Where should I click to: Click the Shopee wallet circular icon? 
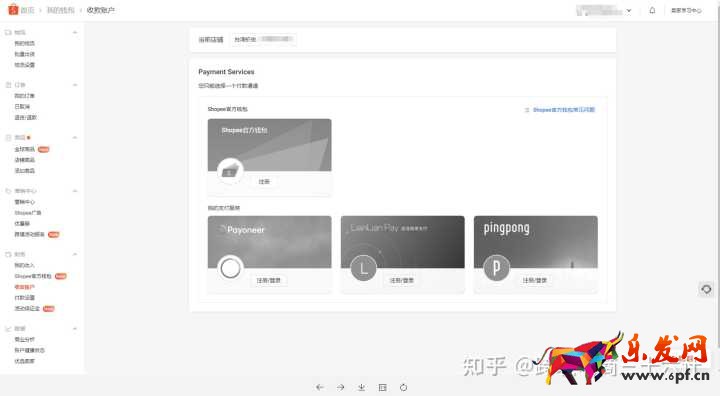click(x=231, y=171)
